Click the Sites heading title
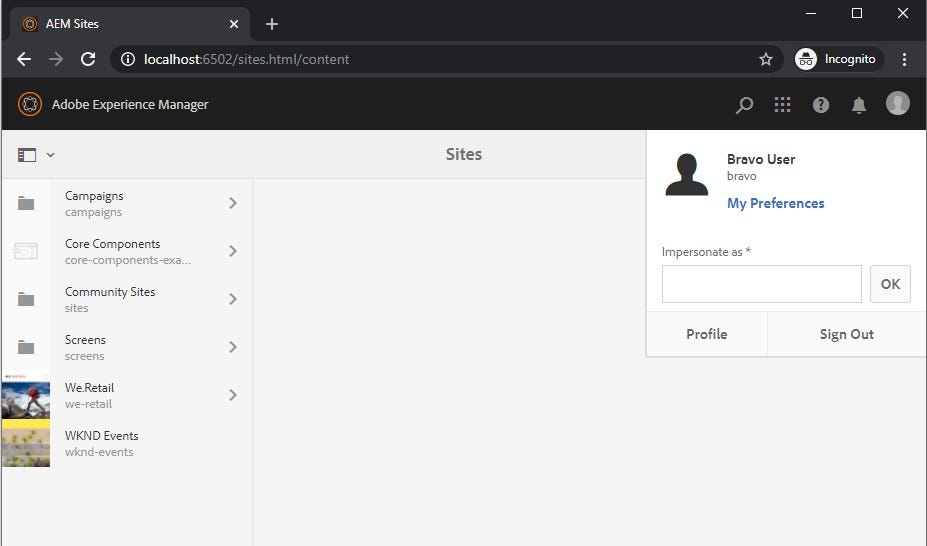Screen dimensions: 927x546 (464, 154)
